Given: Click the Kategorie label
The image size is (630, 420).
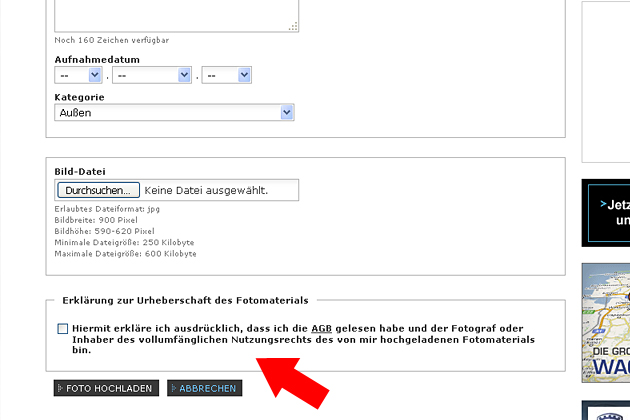Looking at the screenshot, I should click(x=79, y=97).
